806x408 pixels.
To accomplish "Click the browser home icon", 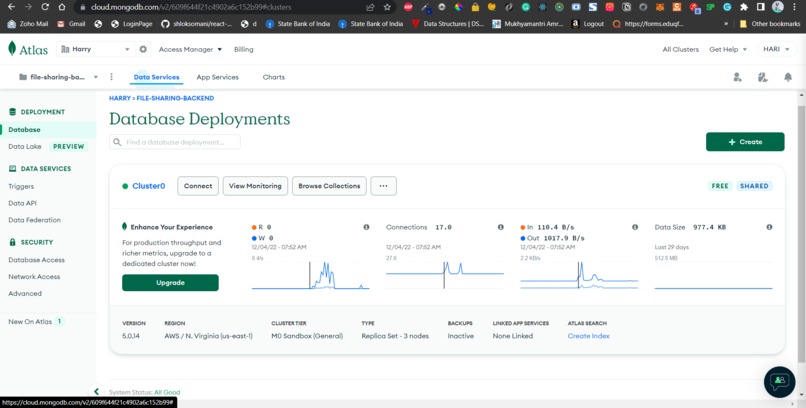I will pyautogui.click(x=62, y=7).
